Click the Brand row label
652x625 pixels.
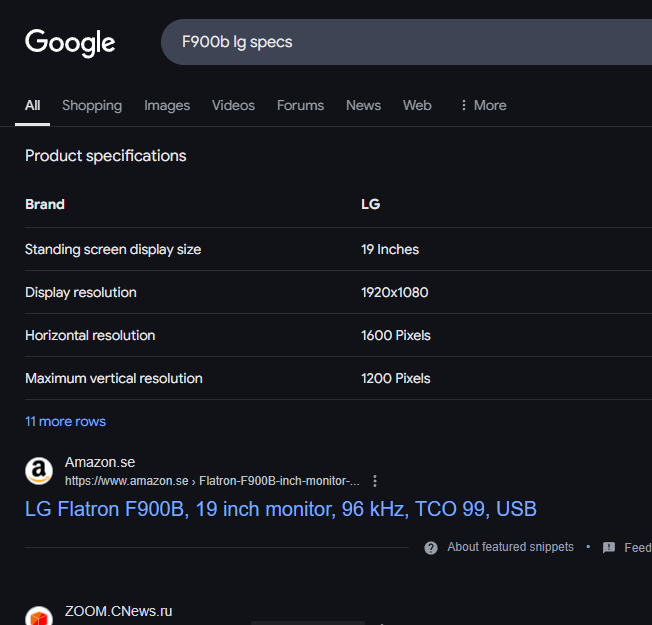coord(45,204)
